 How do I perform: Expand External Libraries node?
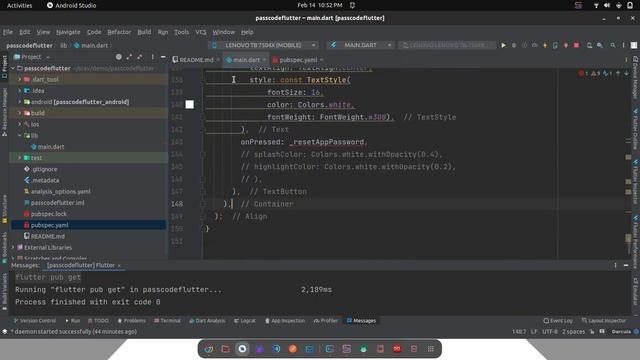[13, 247]
